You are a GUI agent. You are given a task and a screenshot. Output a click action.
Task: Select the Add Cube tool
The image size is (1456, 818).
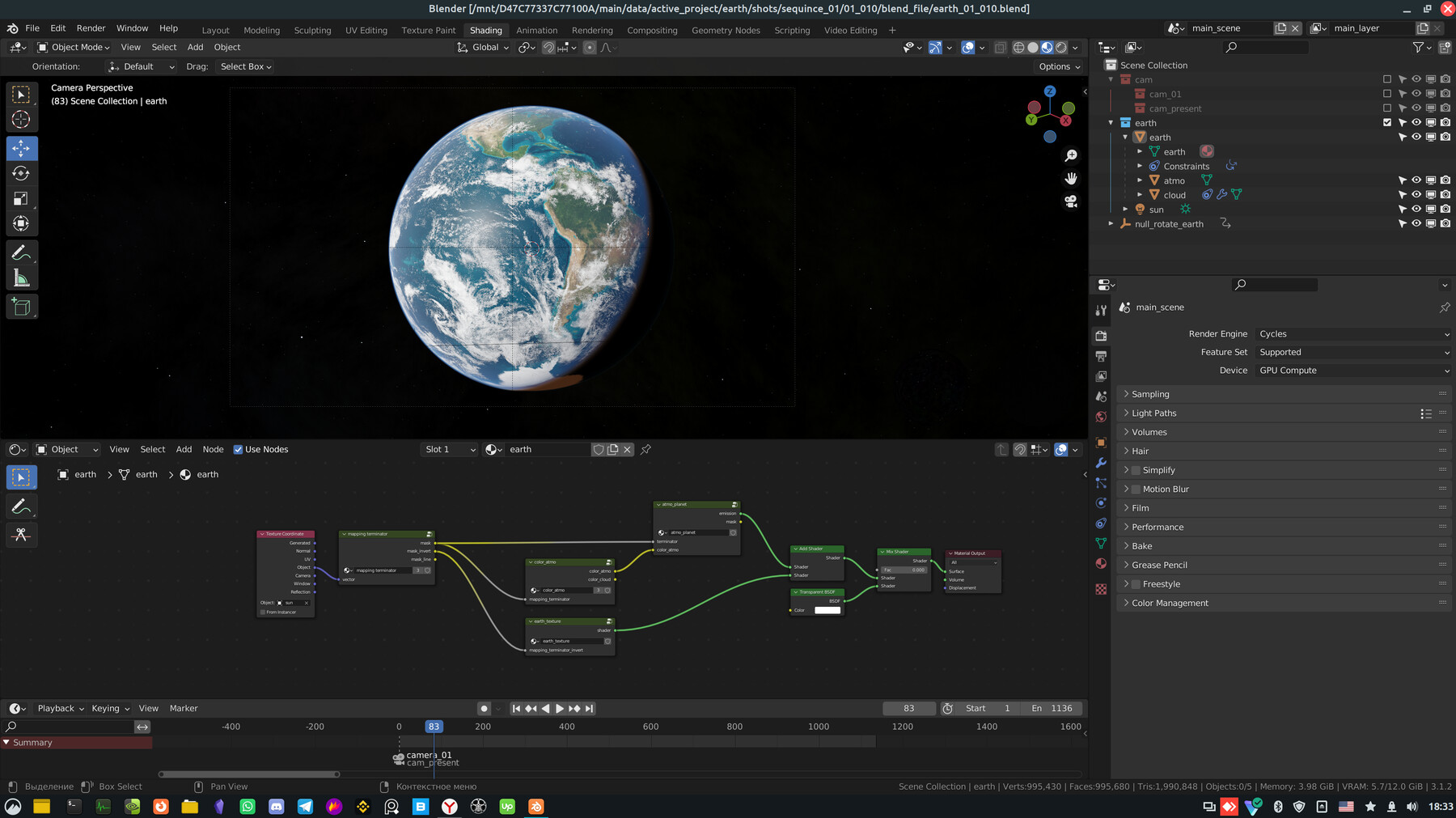[22, 307]
